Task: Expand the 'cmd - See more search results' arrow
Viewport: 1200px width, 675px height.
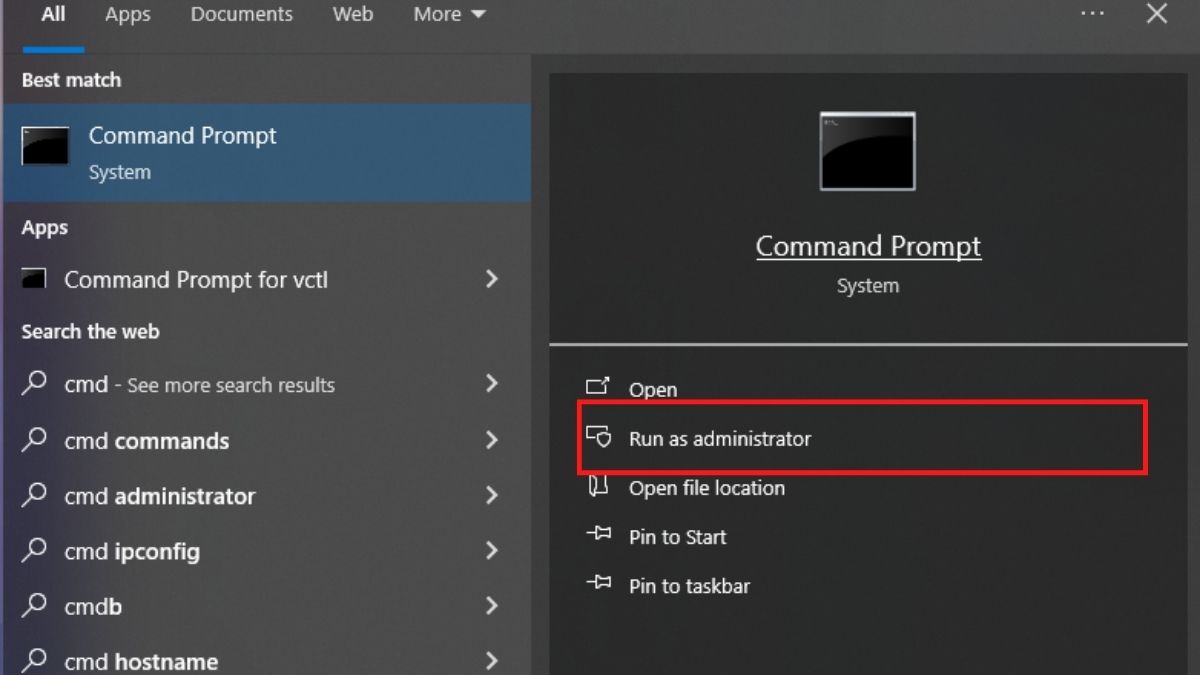Action: click(491, 383)
